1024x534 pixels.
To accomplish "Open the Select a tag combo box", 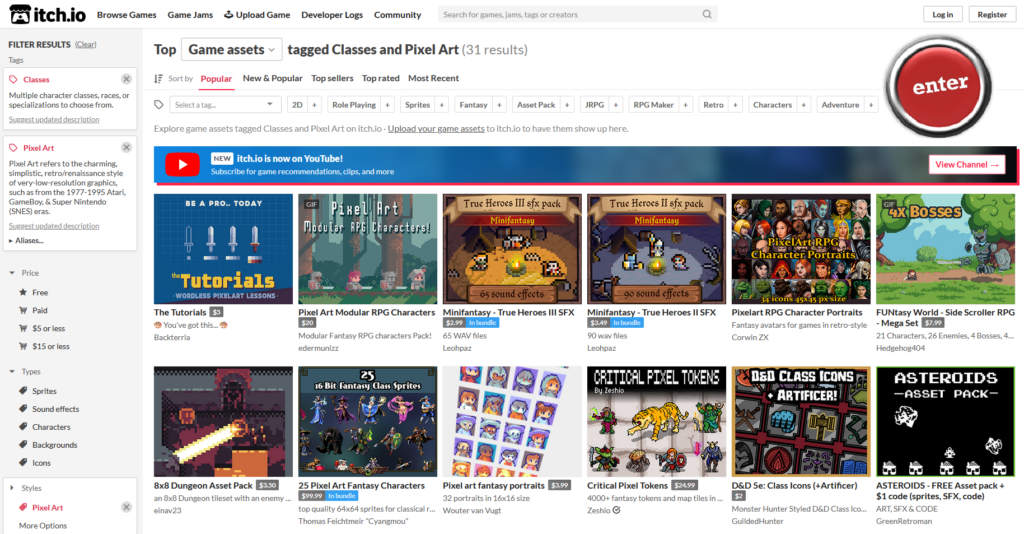I will point(225,104).
